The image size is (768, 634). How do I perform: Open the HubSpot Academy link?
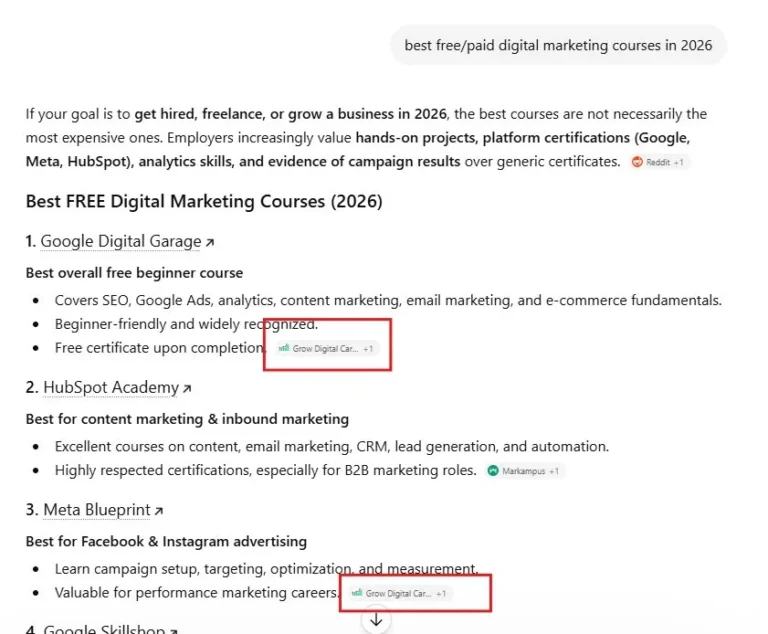coord(111,388)
